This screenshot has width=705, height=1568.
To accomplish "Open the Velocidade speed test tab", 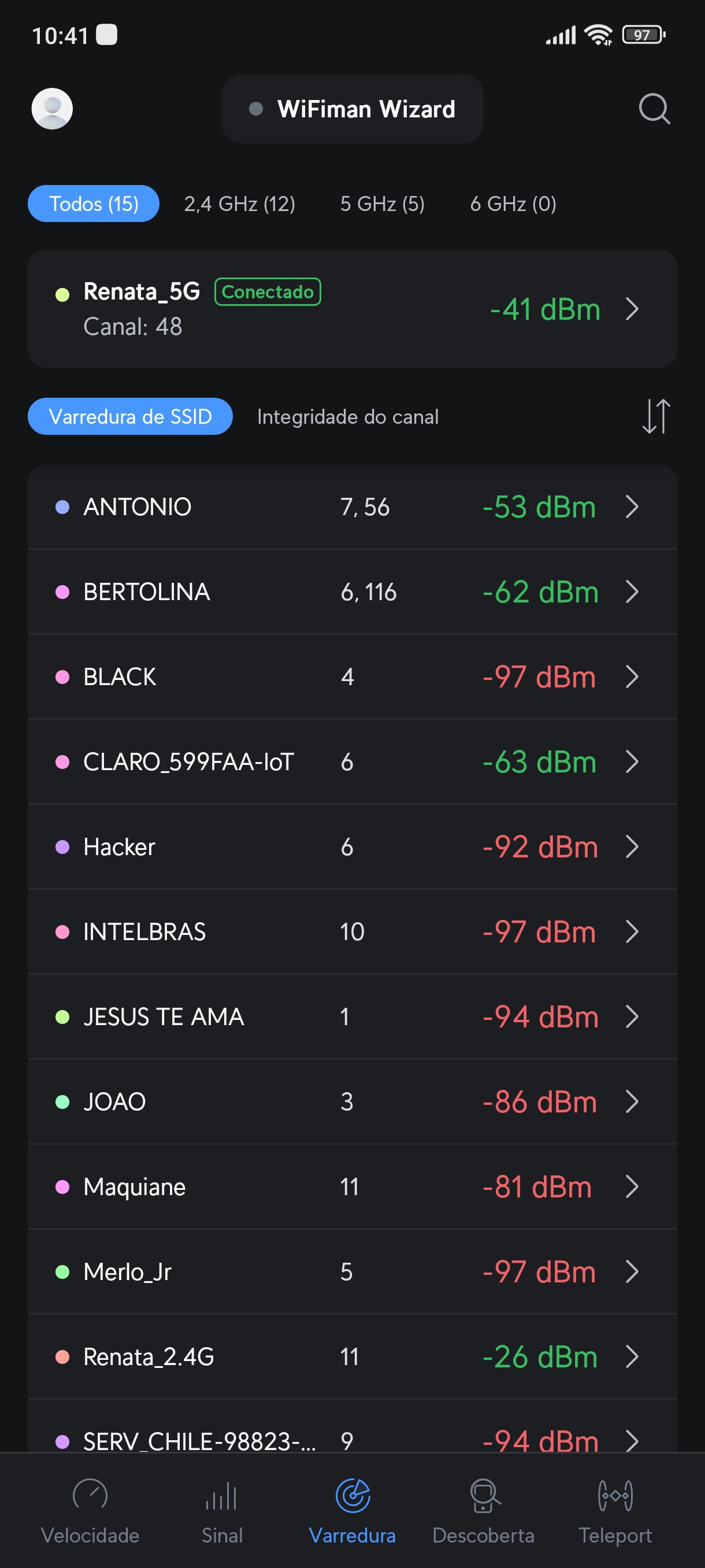I will click(x=90, y=1510).
